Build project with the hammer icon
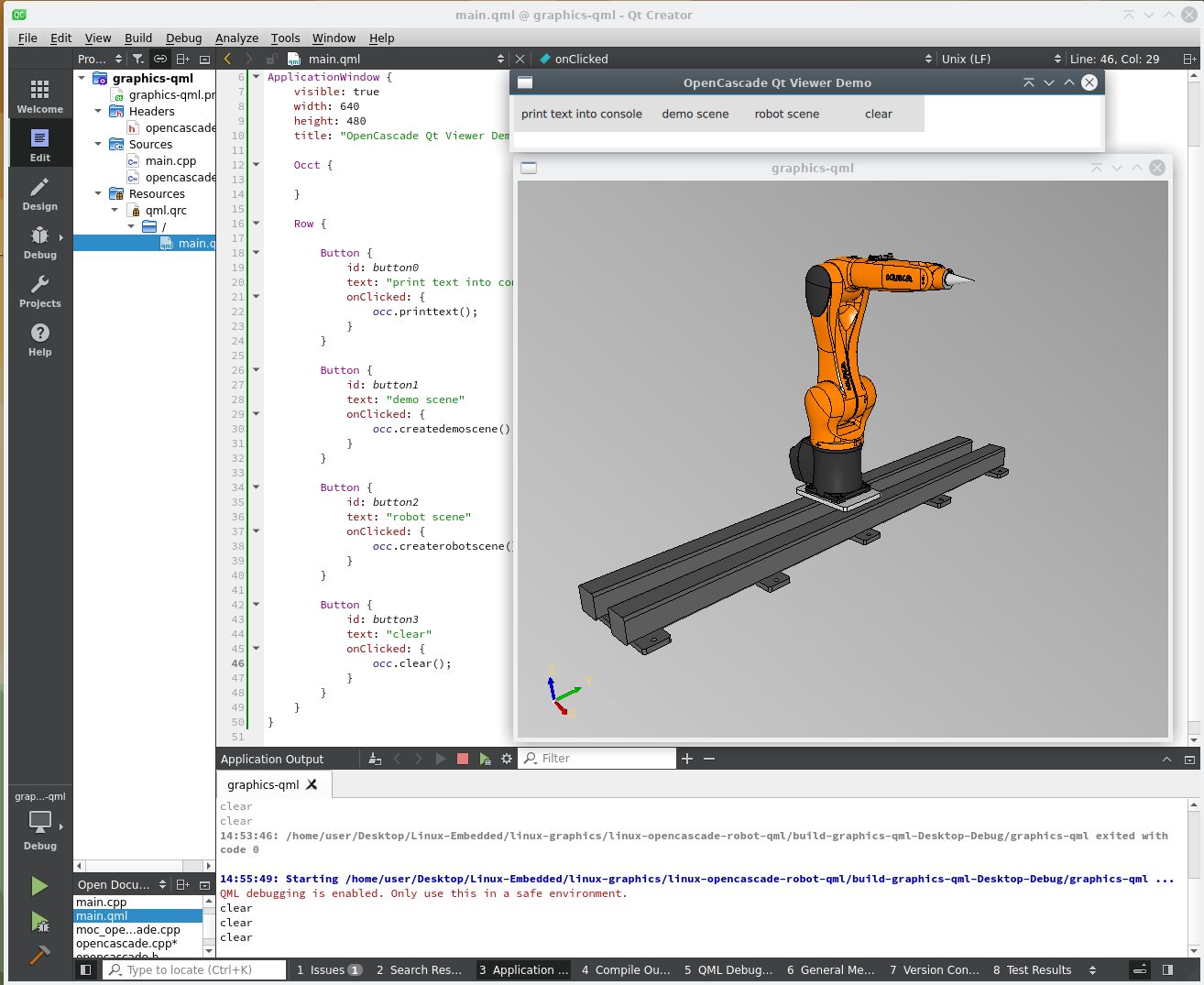Viewport: 1204px width, 985px height. point(39,955)
